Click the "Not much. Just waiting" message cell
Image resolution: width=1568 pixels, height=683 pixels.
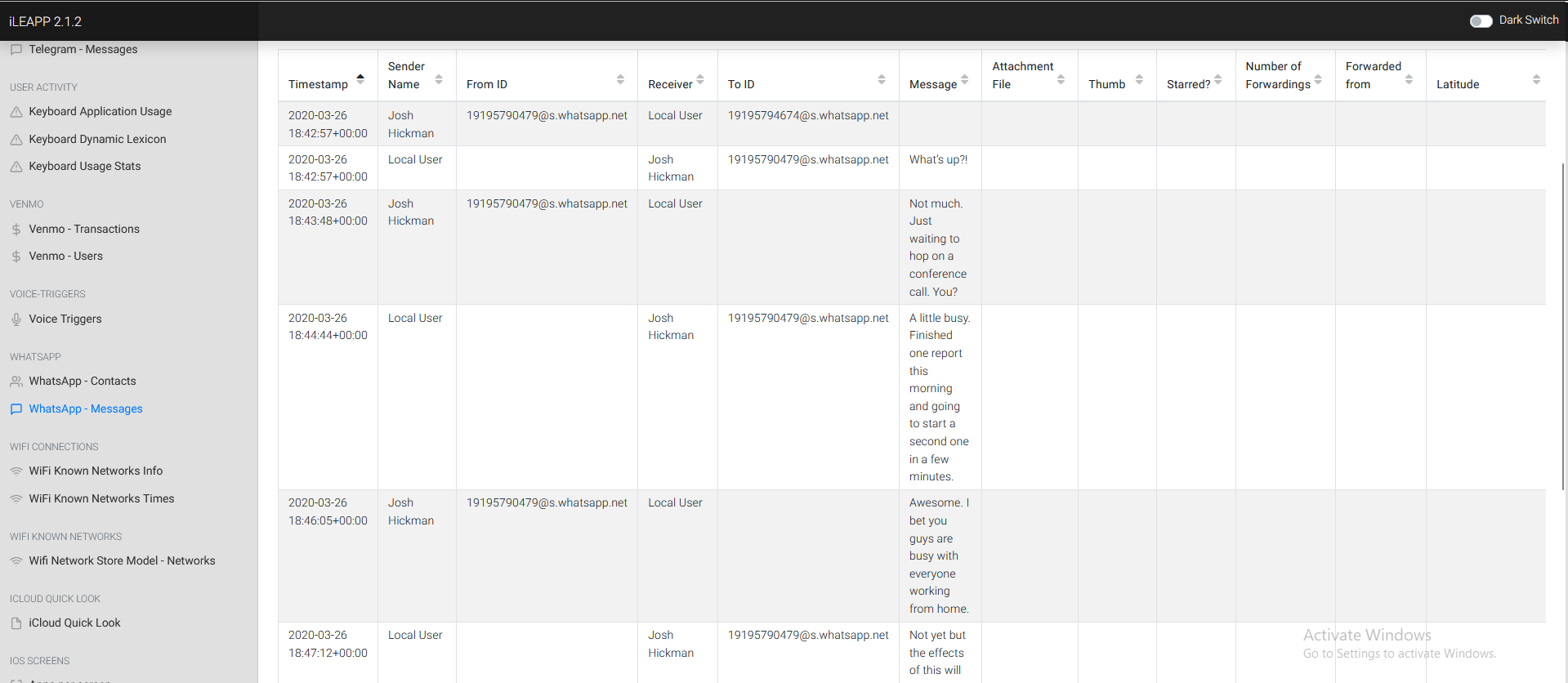click(940, 247)
